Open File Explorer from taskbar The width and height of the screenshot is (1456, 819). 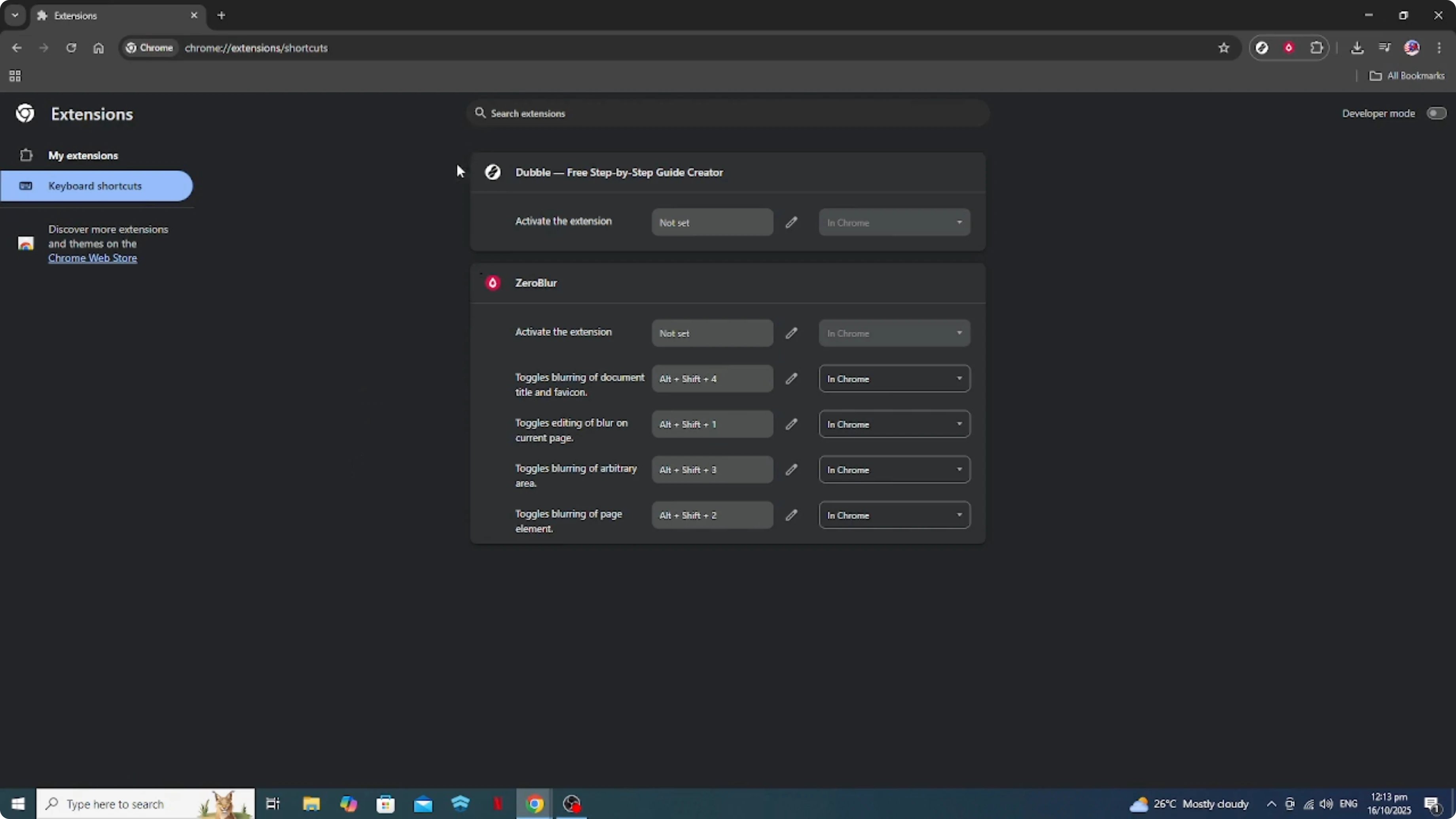point(311,804)
